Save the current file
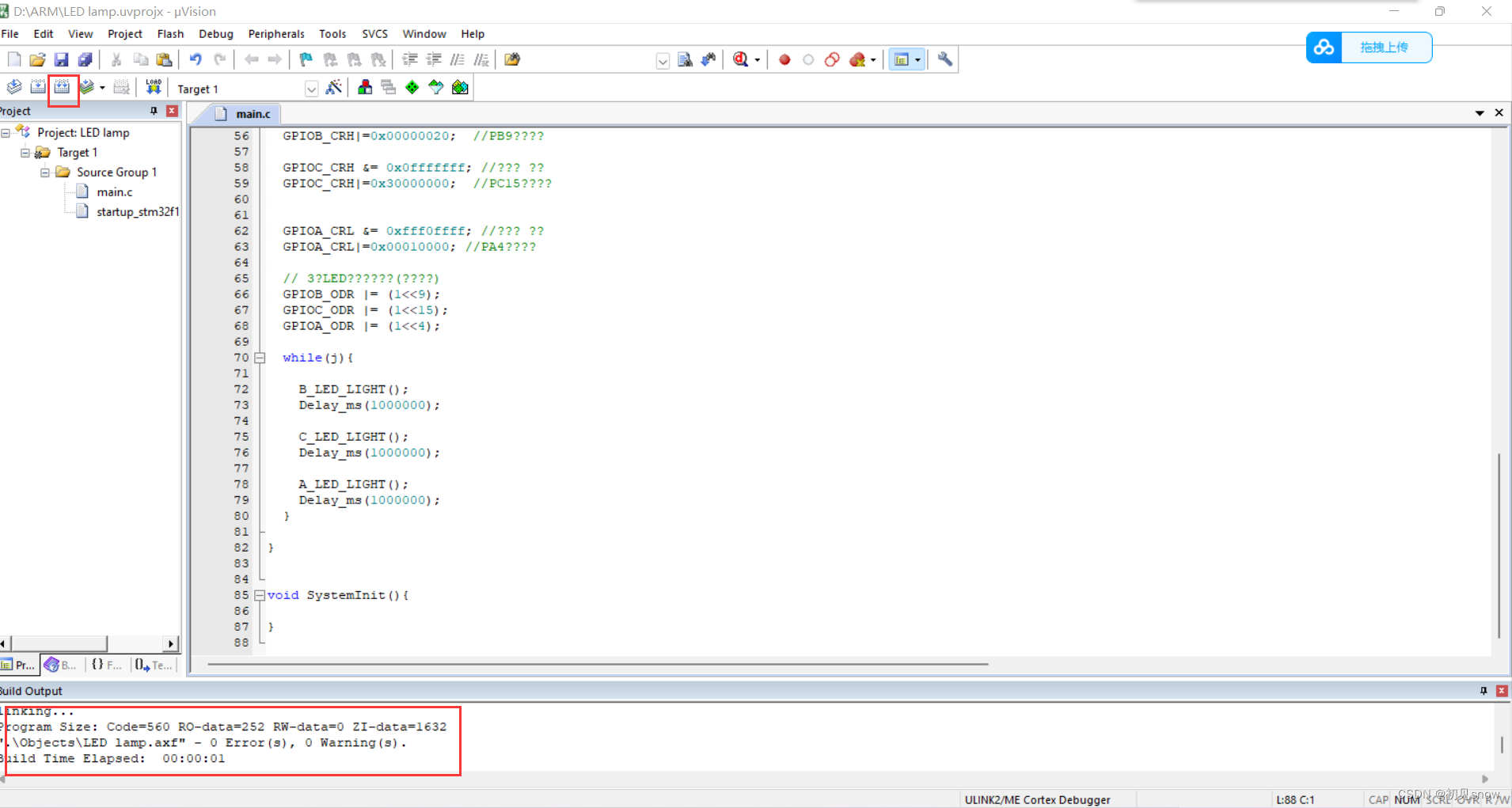This screenshot has height=808, width=1512. click(61, 59)
